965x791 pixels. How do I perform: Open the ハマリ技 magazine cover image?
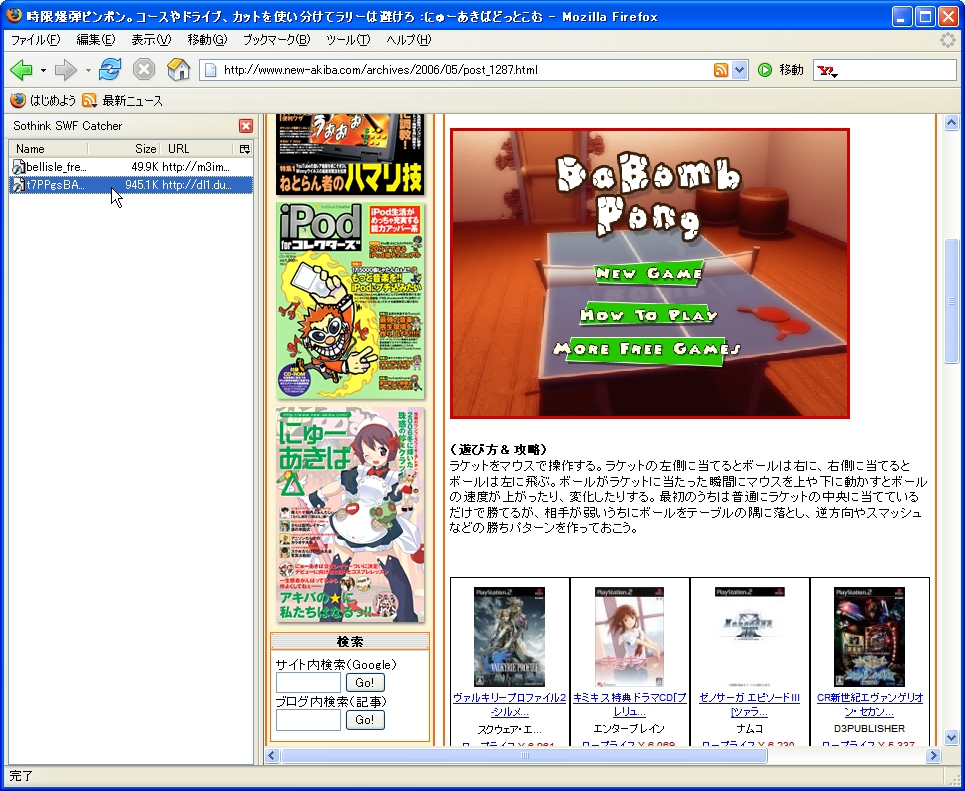coord(350,155)
